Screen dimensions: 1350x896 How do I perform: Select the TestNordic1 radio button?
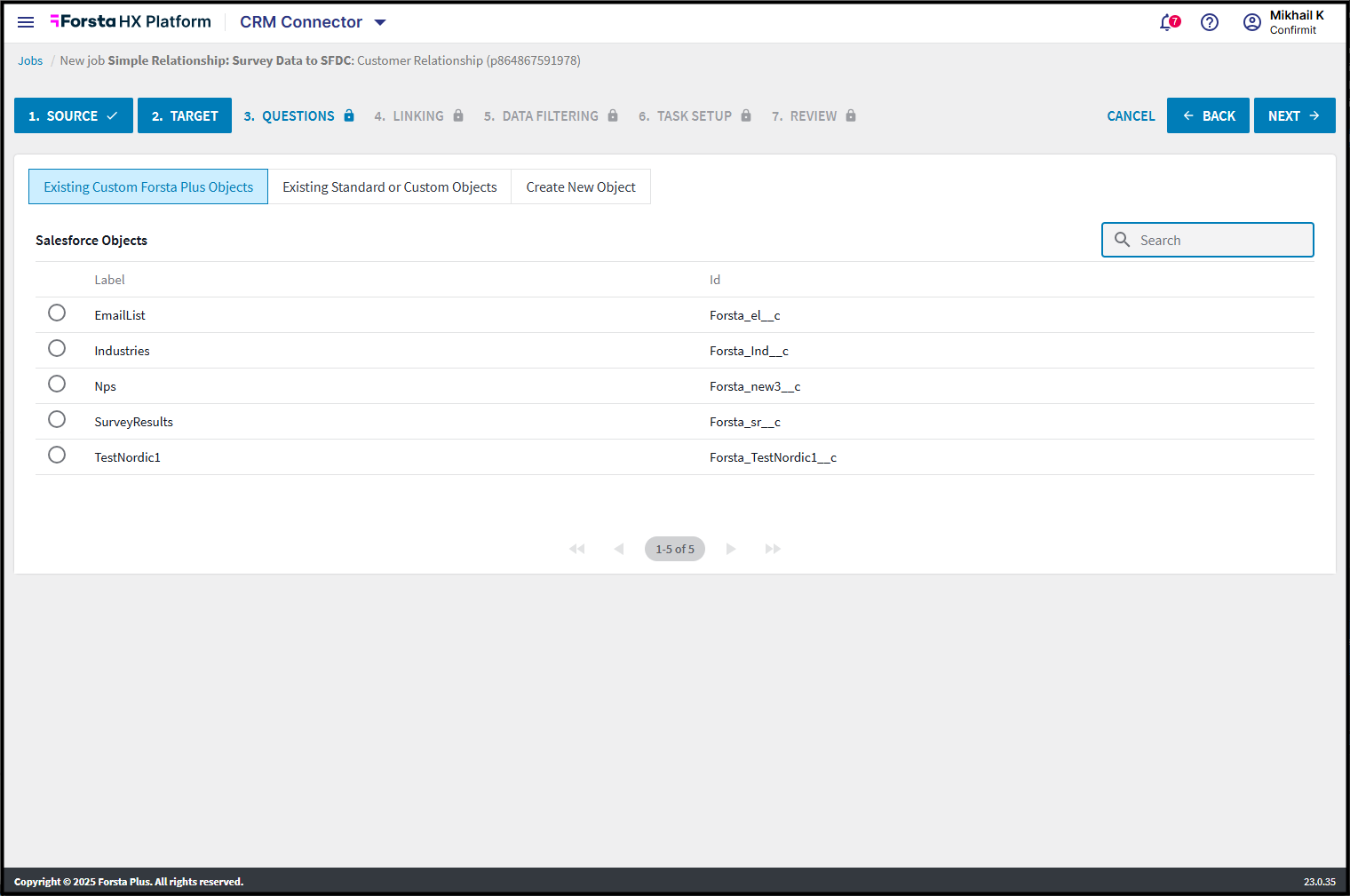point(57,455)
